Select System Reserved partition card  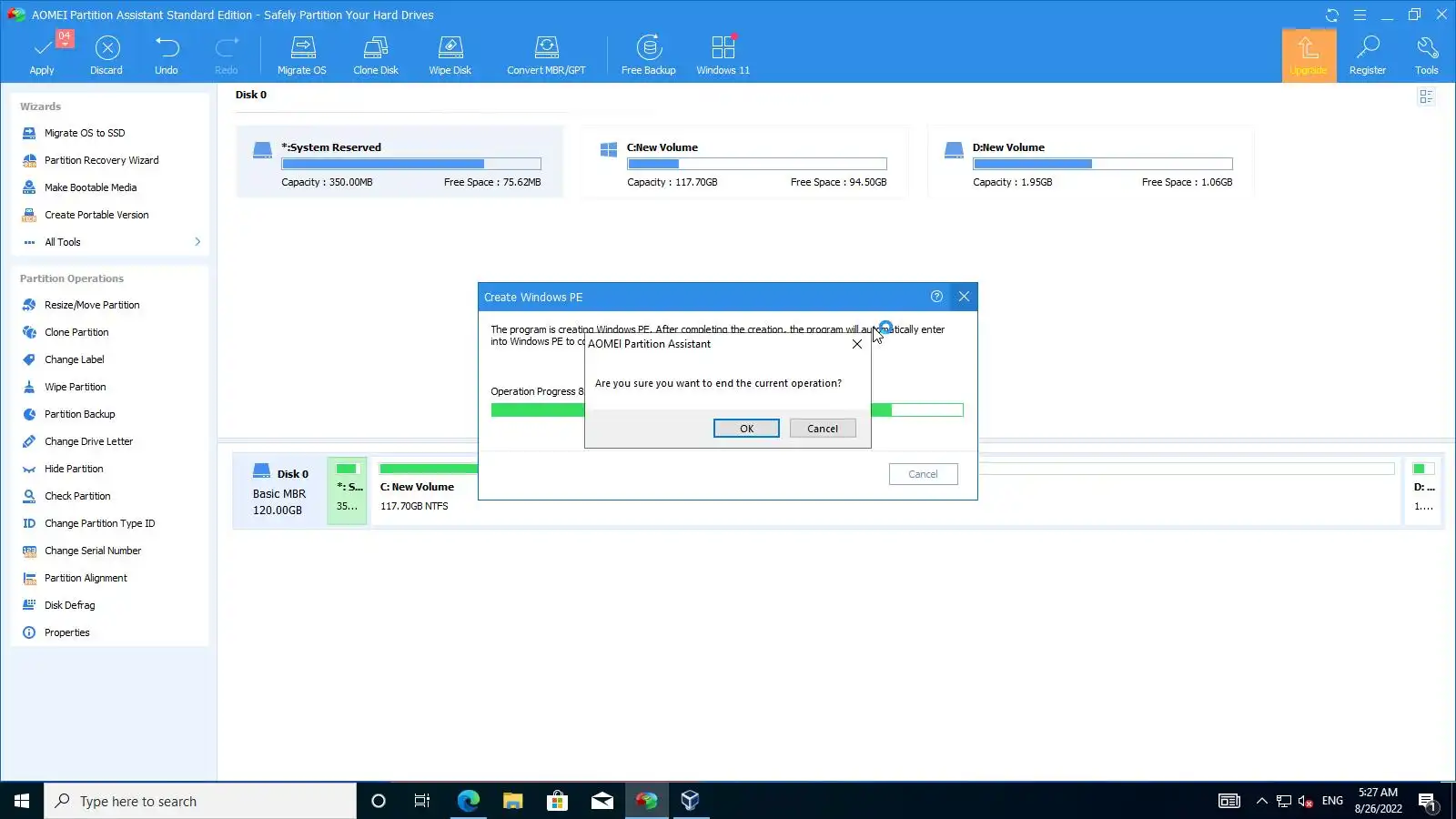click(x=399, y=162)
